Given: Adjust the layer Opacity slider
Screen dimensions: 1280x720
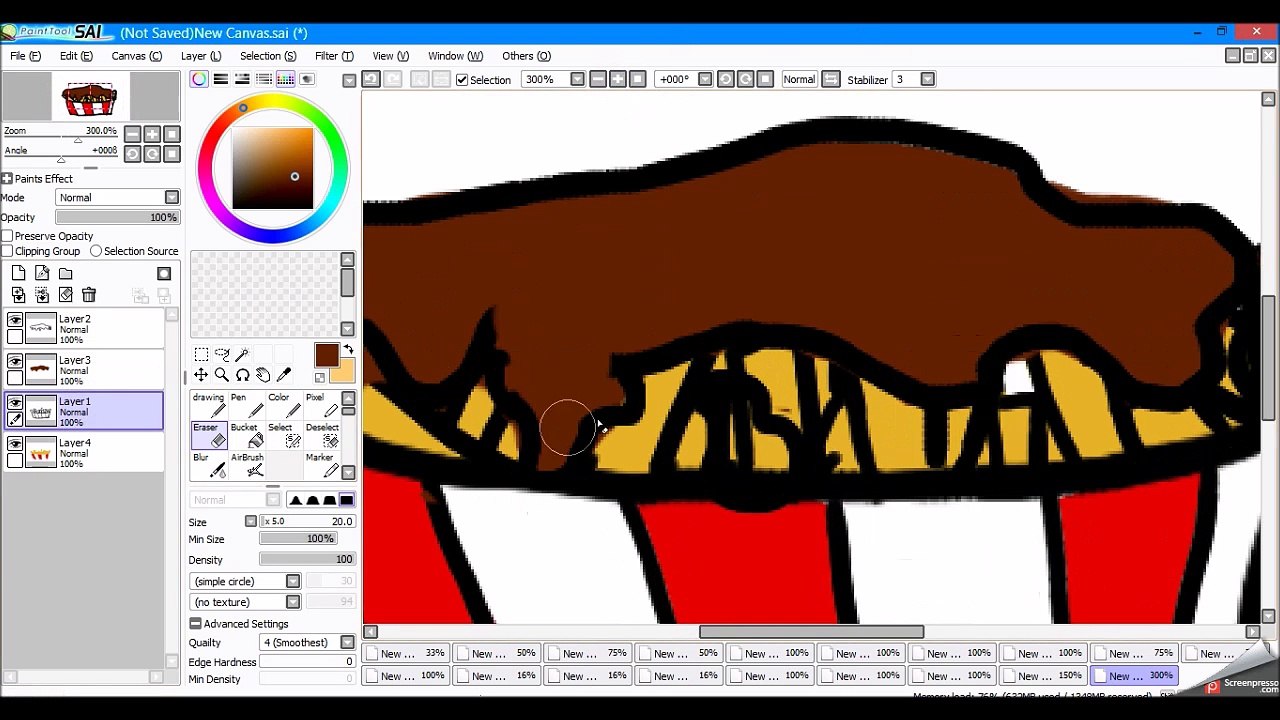Looking at the screenshot, I should 117,218.
